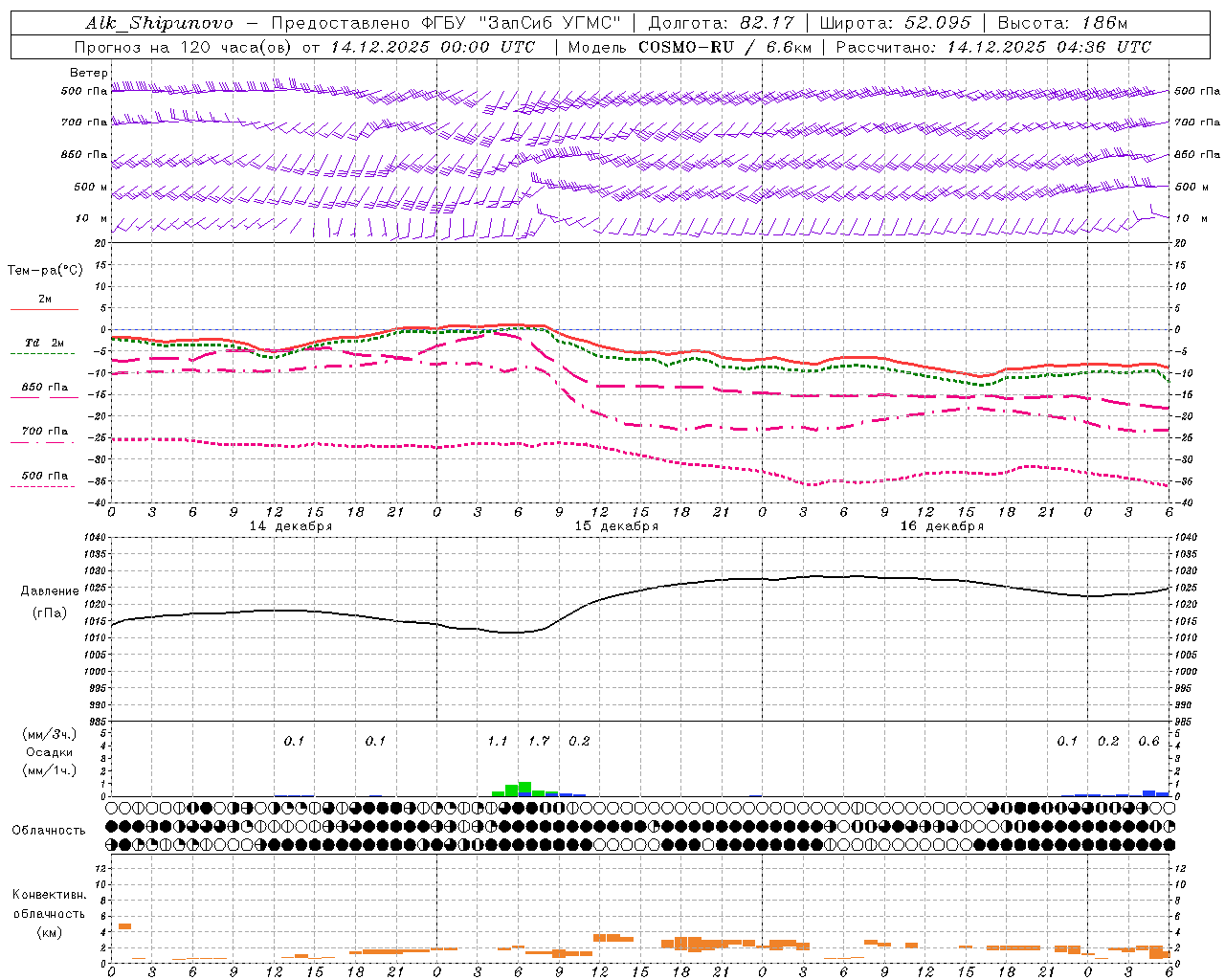Viewport: 1225px width, 980px height.
Task: Click the '0.6' precipitation amount value
Action: (1149, 741)
